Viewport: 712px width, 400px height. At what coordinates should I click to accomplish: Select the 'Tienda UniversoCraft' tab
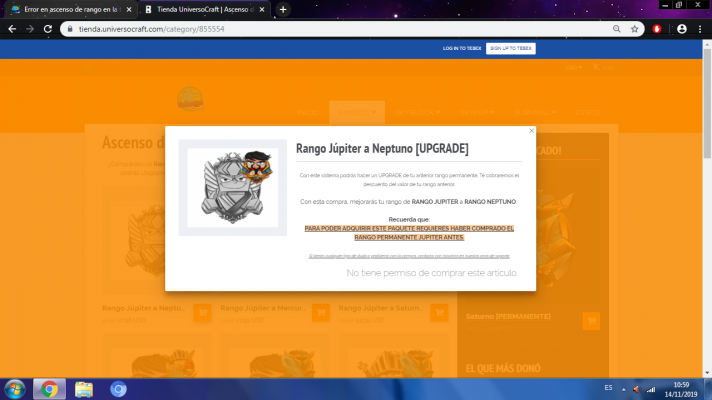(x=204, y=10)
